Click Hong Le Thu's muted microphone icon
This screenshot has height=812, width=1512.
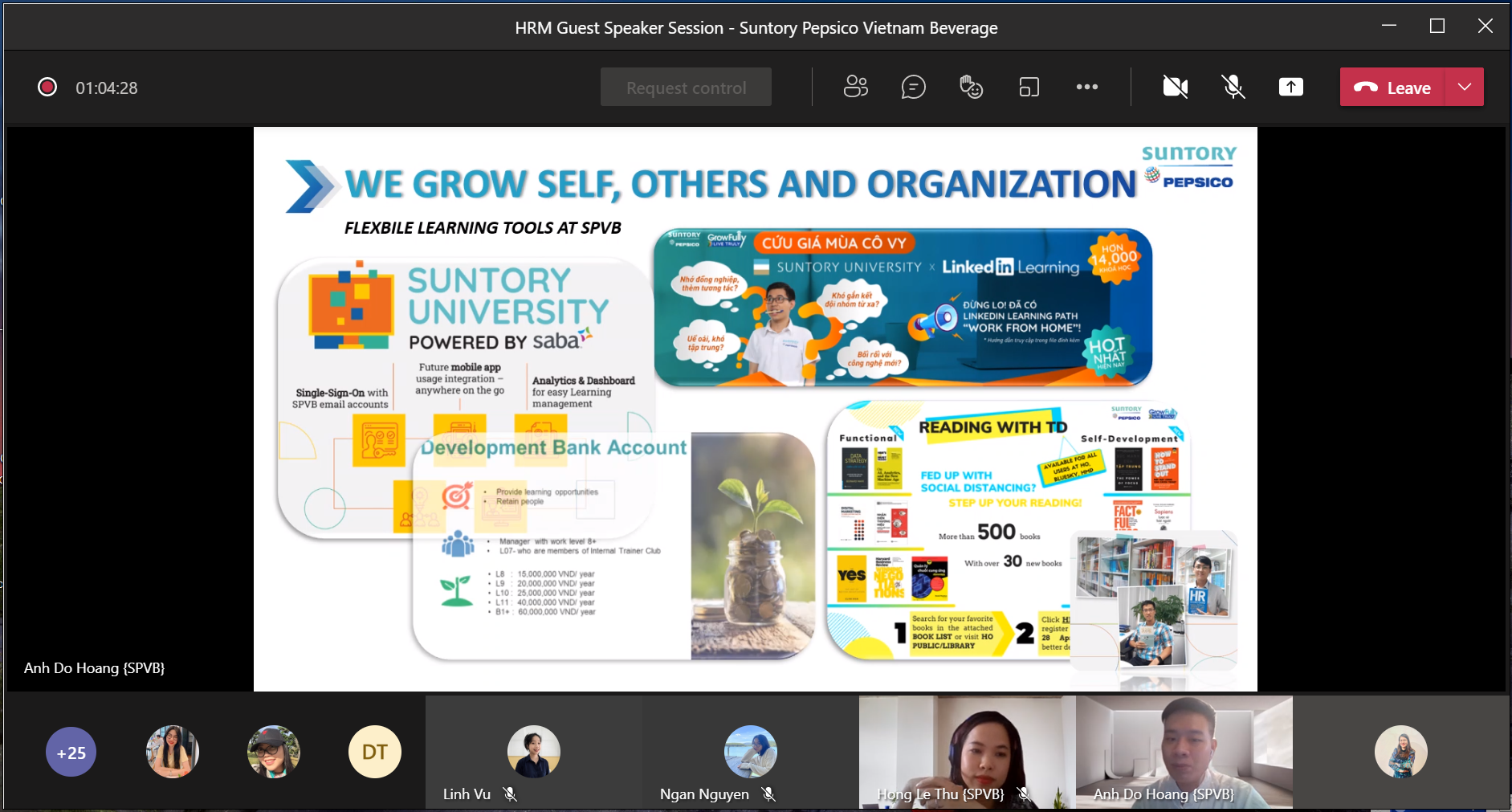point(1024,794)
